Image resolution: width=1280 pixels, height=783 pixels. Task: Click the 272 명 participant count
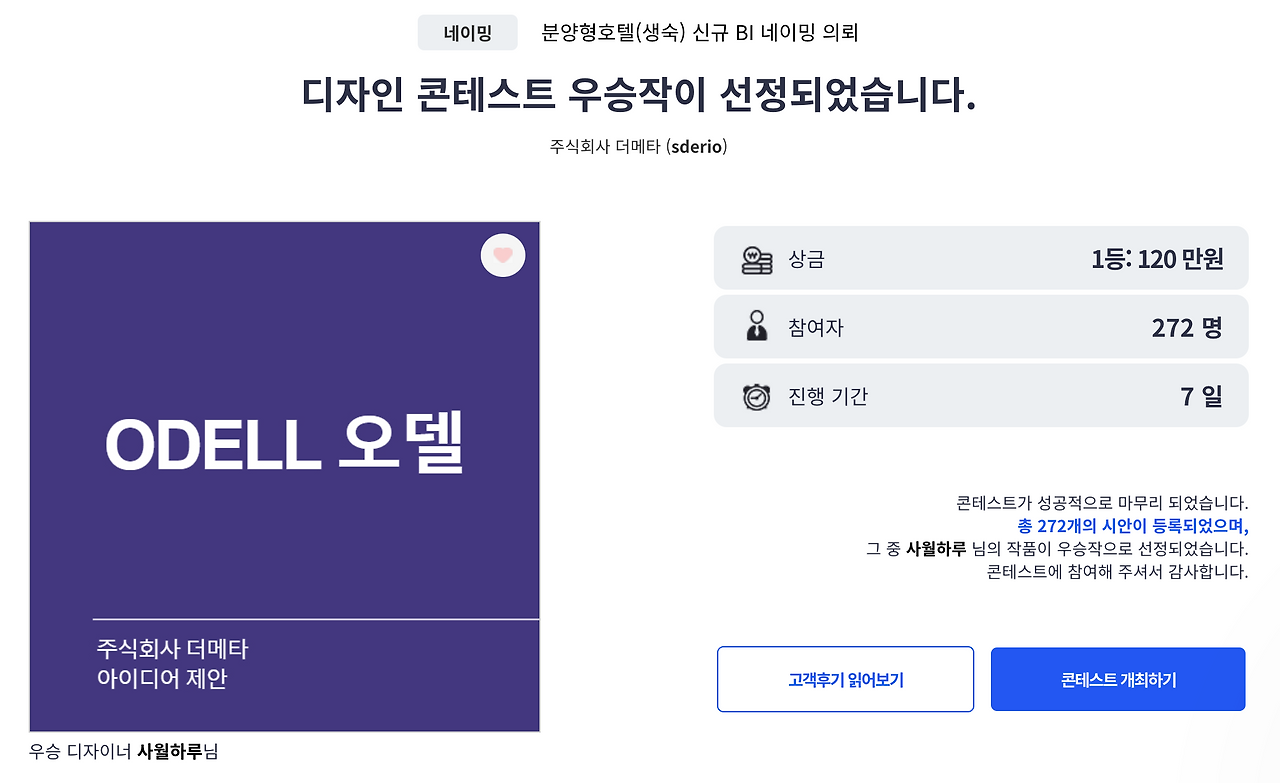coord(1187,327)
